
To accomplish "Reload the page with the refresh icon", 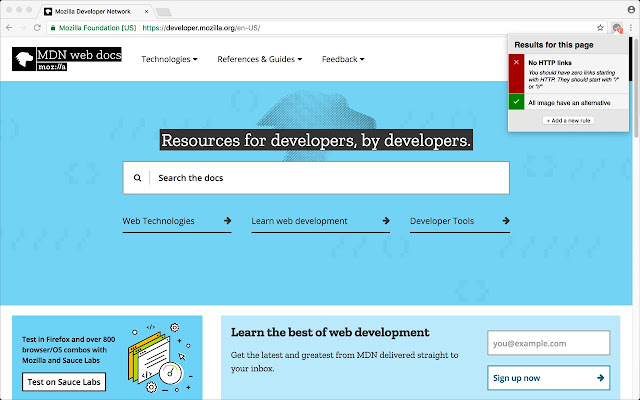I will (x=37, y=27).
